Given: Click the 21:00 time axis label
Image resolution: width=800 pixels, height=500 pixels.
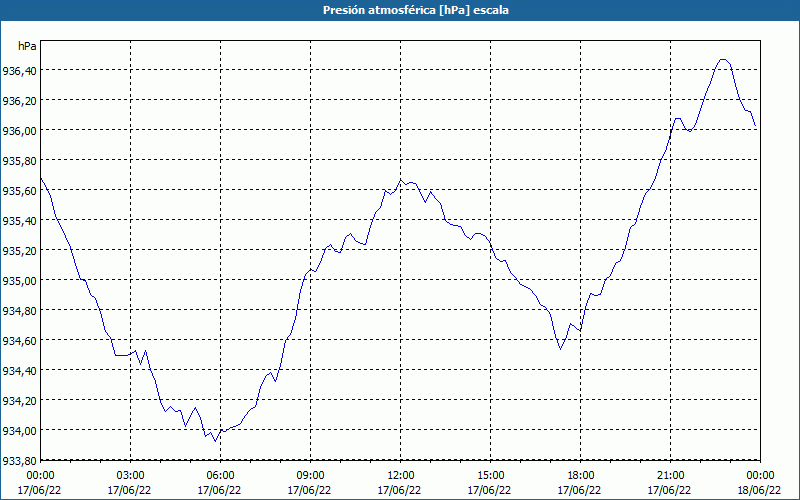Looking at the screenshot, I should tap(670, 476).
